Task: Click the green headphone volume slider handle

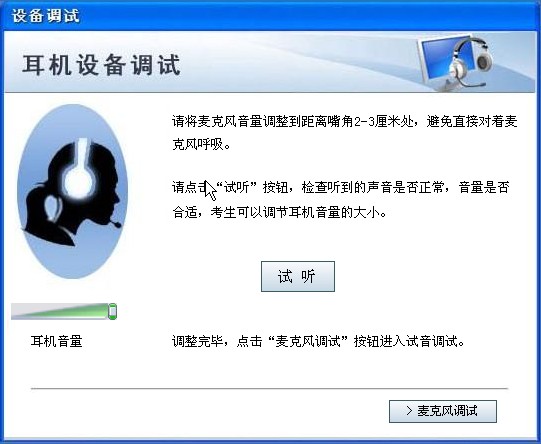Action: point(112,311)
